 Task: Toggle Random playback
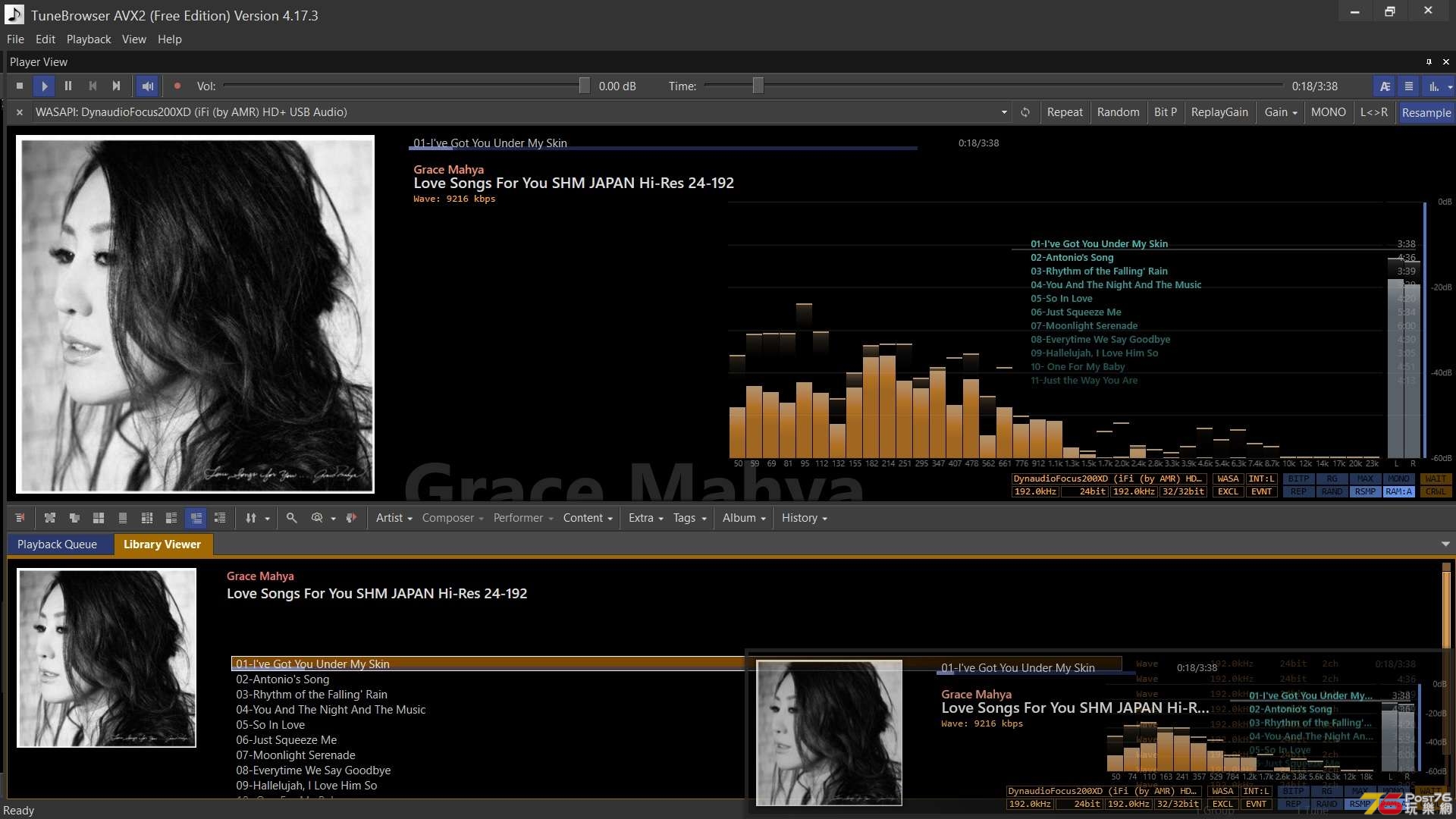click(1118, 112)
